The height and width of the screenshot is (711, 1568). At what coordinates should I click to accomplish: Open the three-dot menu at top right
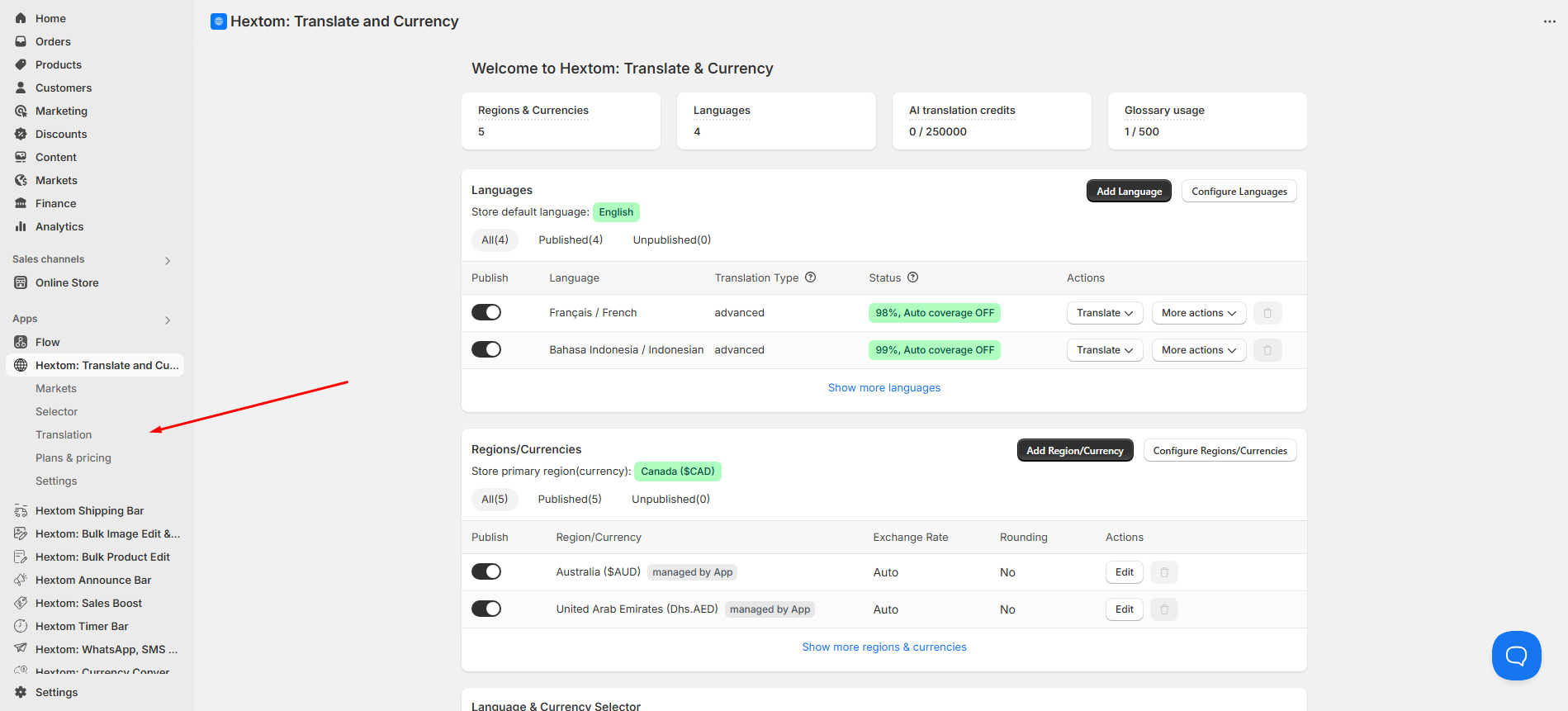tap(1549, 21)
